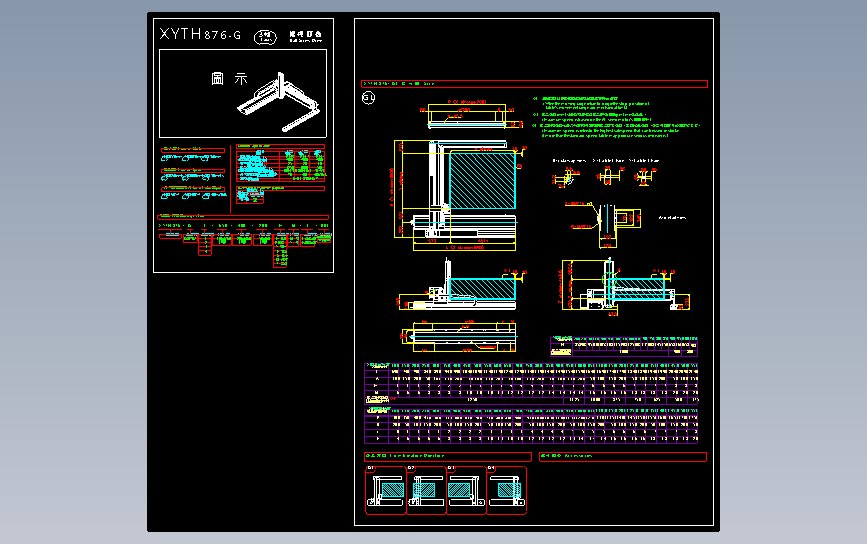Click the circled G1 marker symbol

pos(368,98)
